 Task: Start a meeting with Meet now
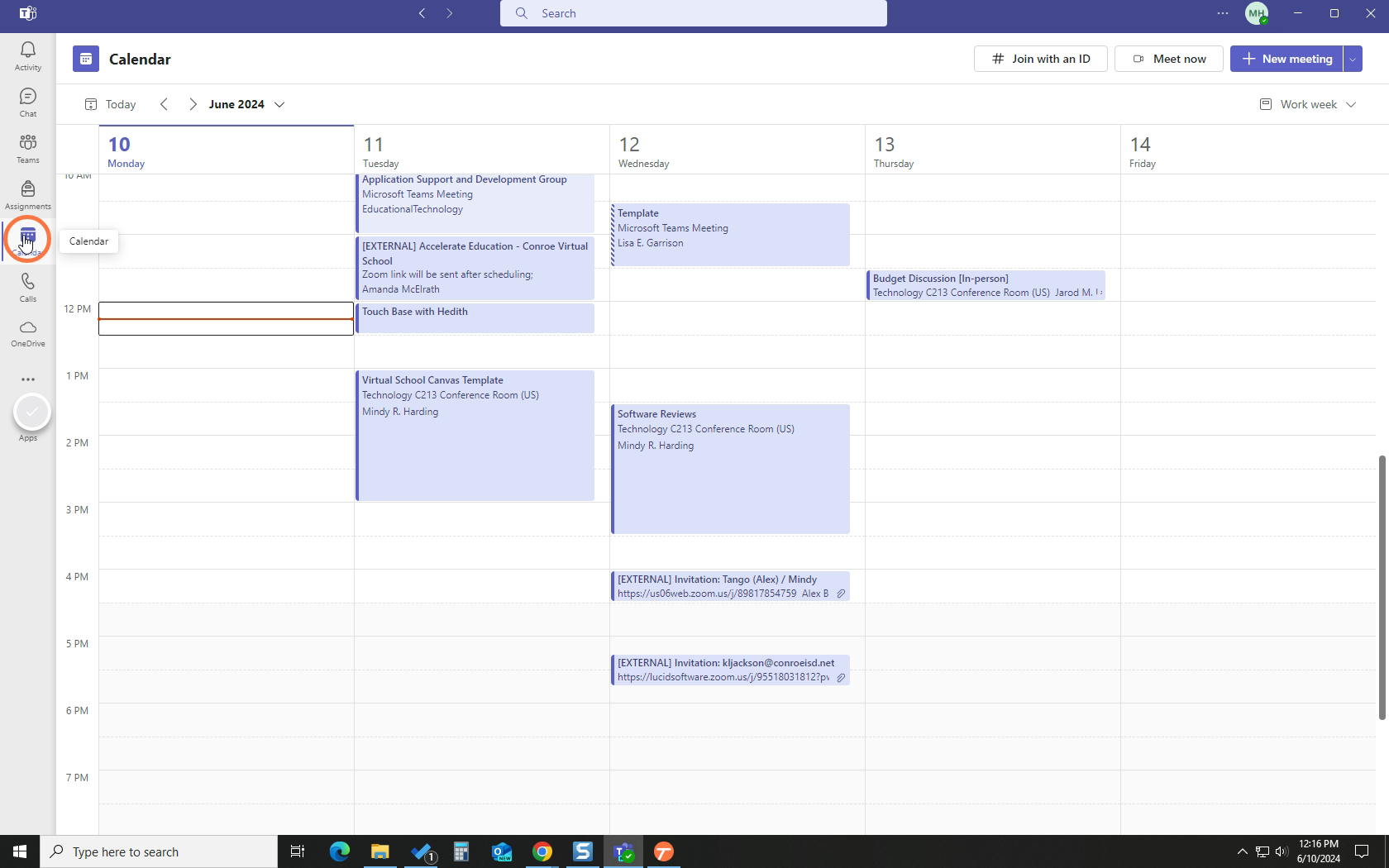click(x=1169, y=59)
